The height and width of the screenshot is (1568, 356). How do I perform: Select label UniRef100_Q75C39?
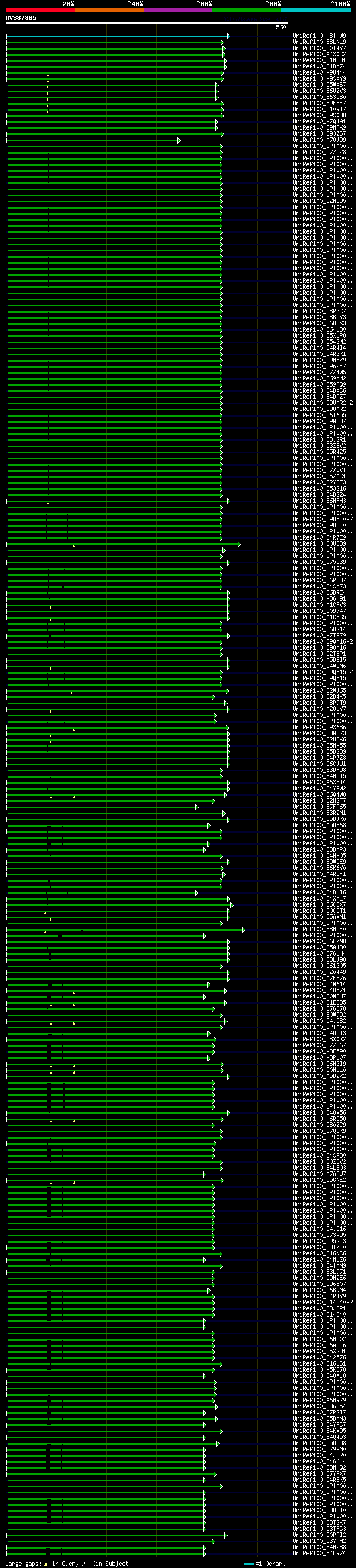[x=319, y=562]
